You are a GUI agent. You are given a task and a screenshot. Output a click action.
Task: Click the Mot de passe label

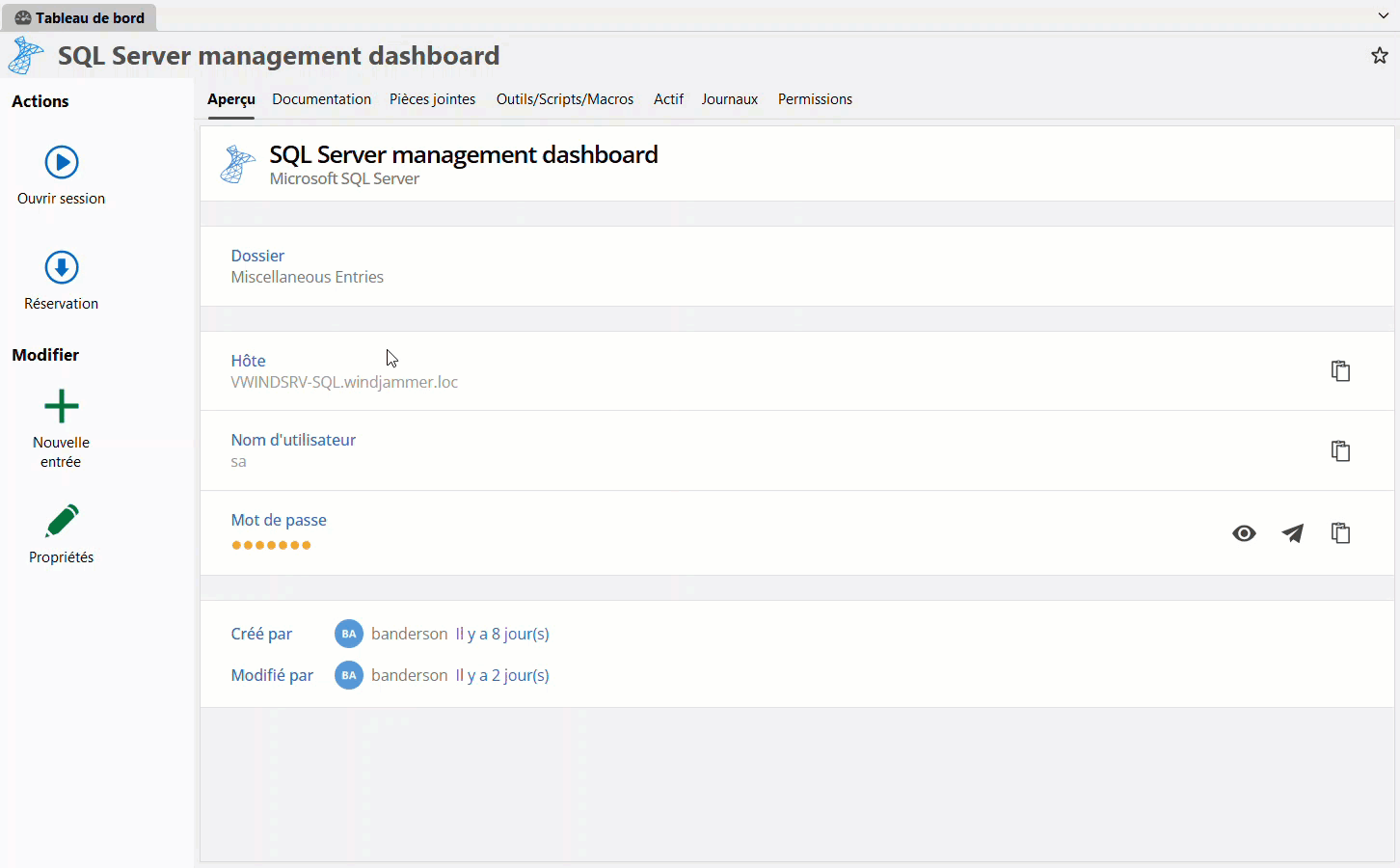click(x=279, y=520)
